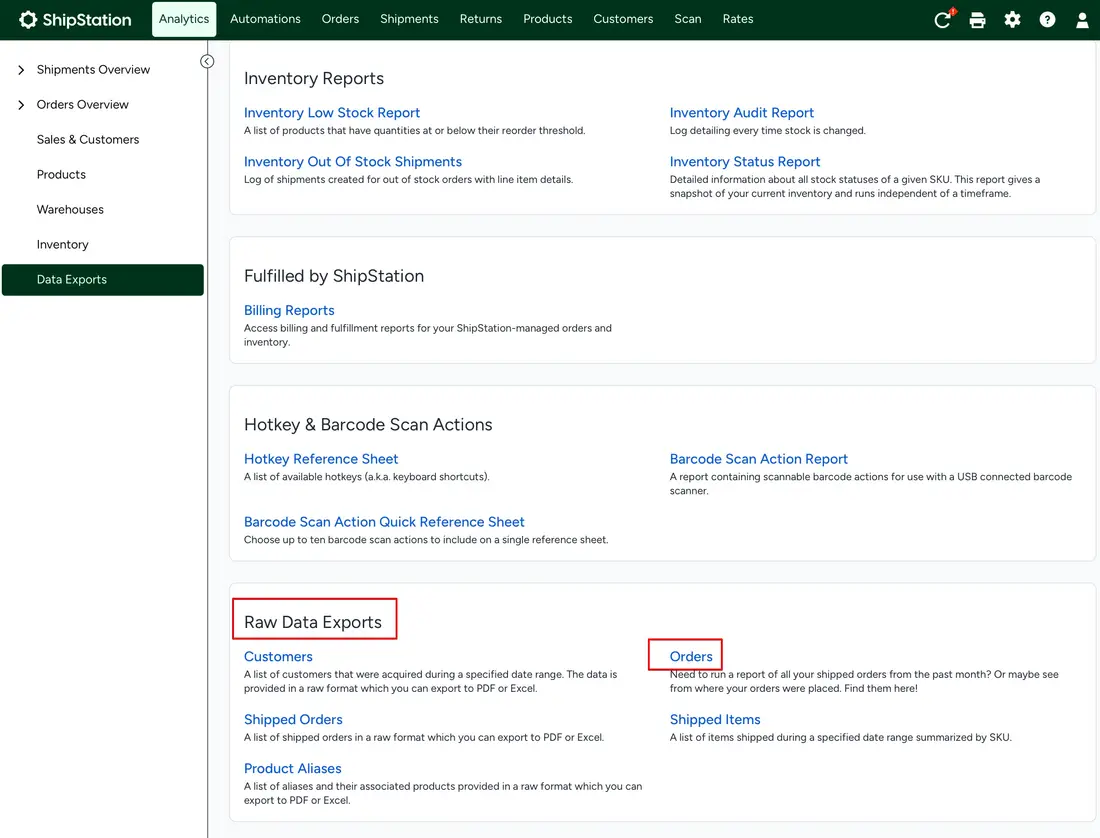
Task: Expand the Orders Overview chevron
Action: (21, 104)
